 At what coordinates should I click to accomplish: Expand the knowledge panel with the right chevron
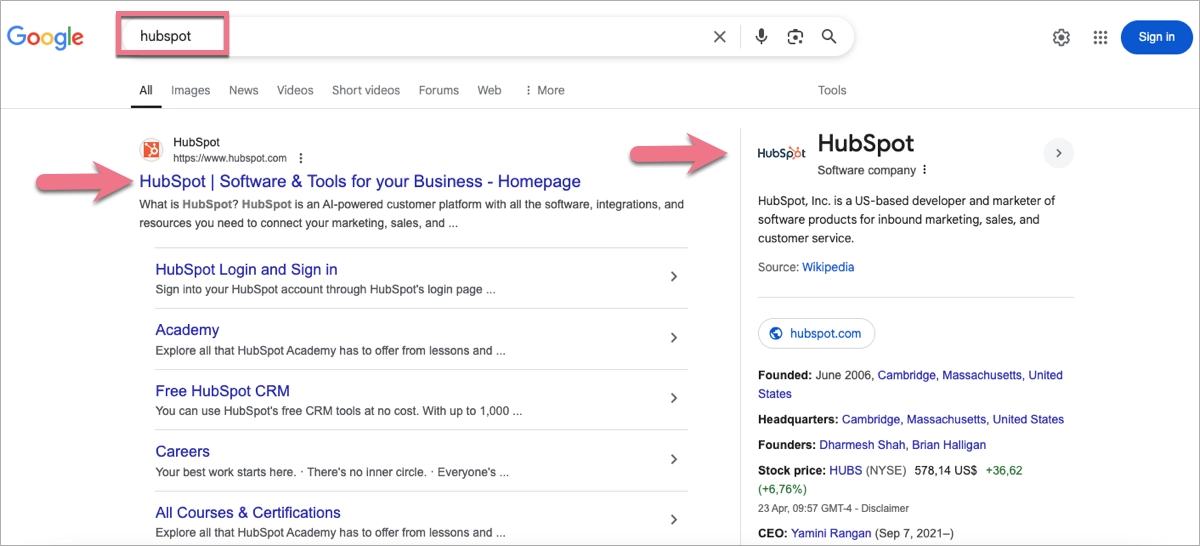(x=1058, y=153)
